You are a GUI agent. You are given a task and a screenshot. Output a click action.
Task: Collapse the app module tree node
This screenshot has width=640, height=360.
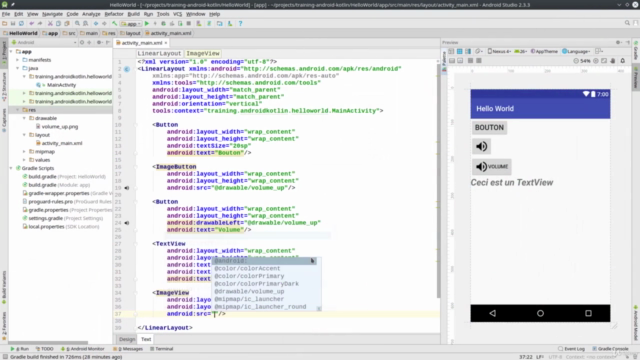(x=11, y=52)
